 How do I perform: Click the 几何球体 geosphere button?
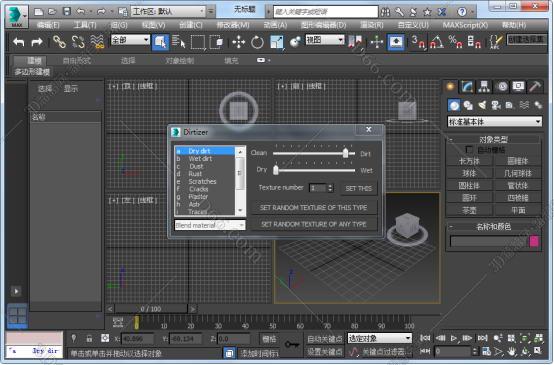(x=518, y=173)
